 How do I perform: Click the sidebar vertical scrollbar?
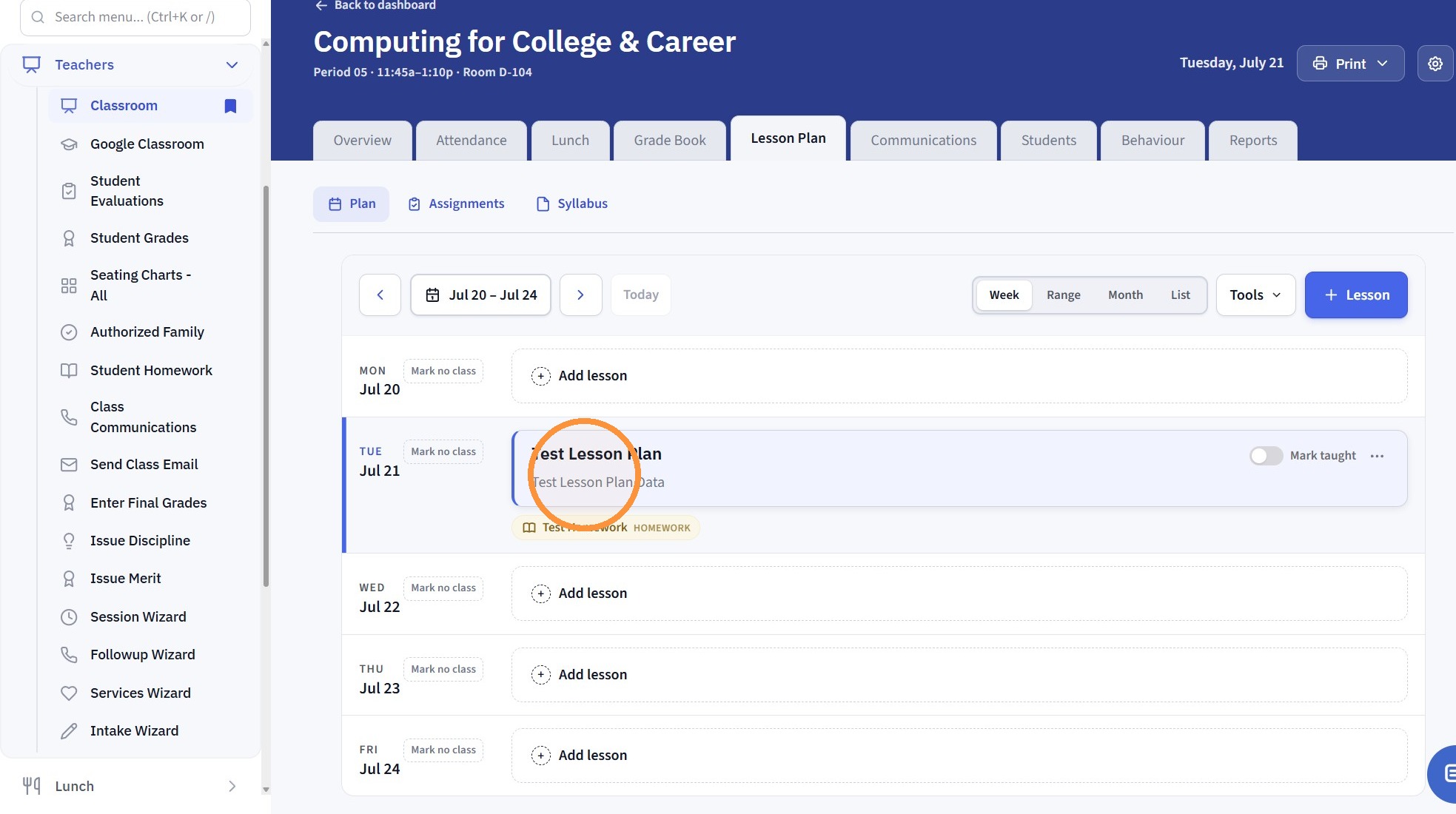[x=266, y=385]
